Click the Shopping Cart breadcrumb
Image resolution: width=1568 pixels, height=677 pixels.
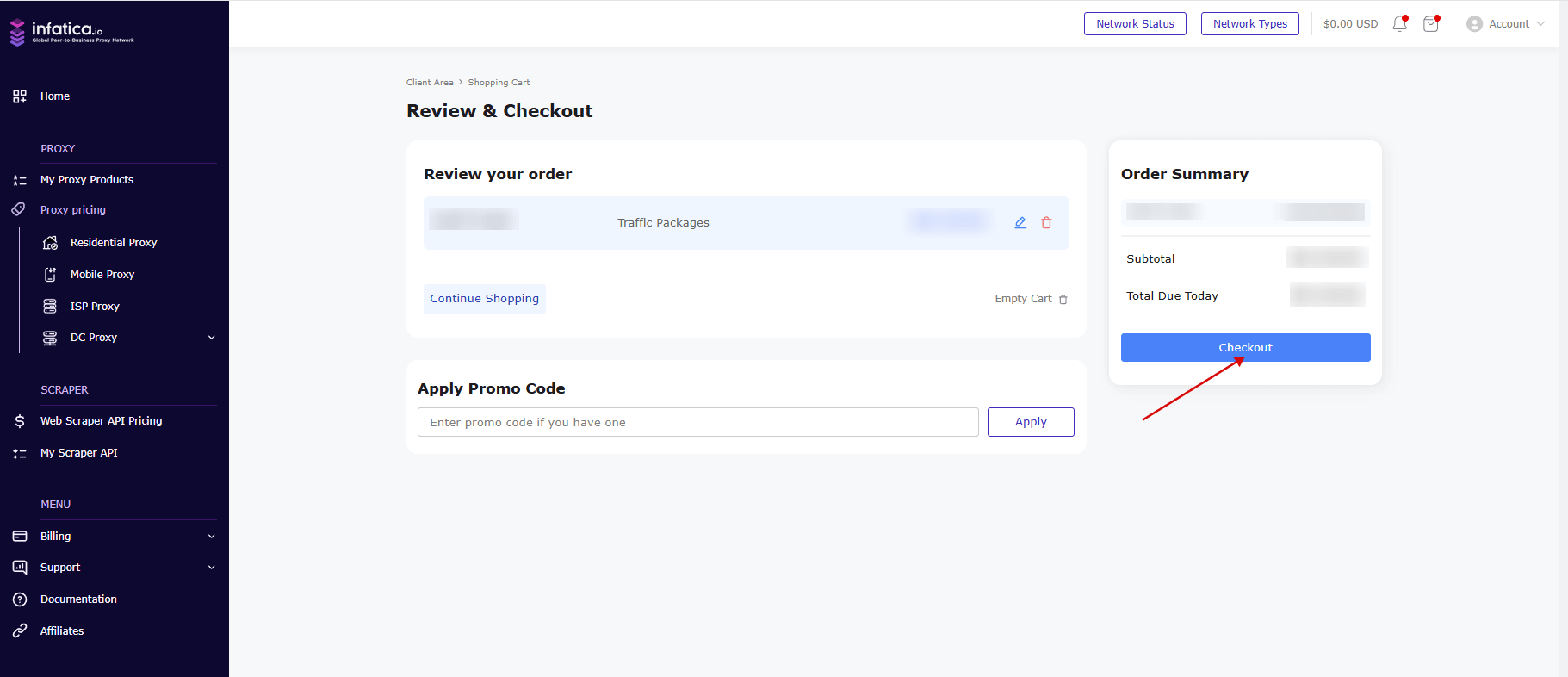pos(499,83)
